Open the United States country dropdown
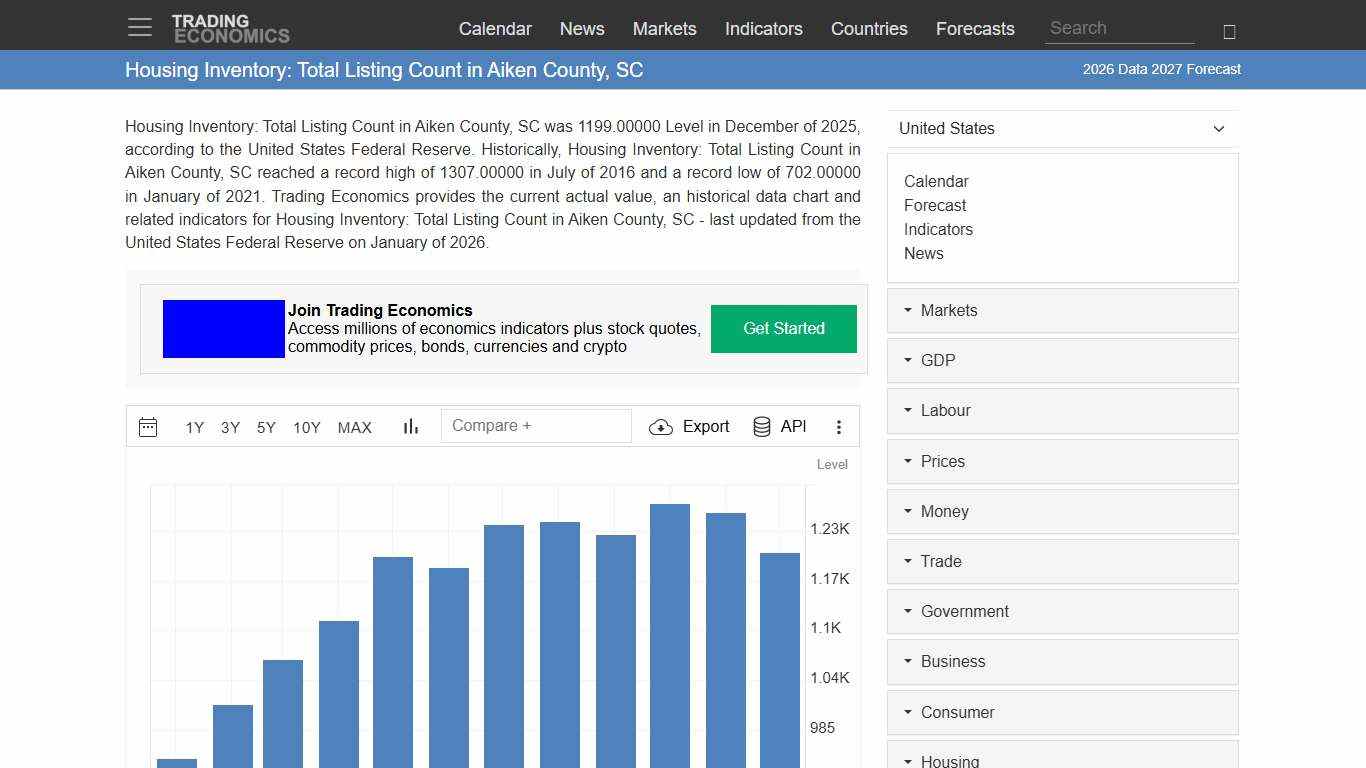Screen dimensions: 1366x768 coord(1062,129)
